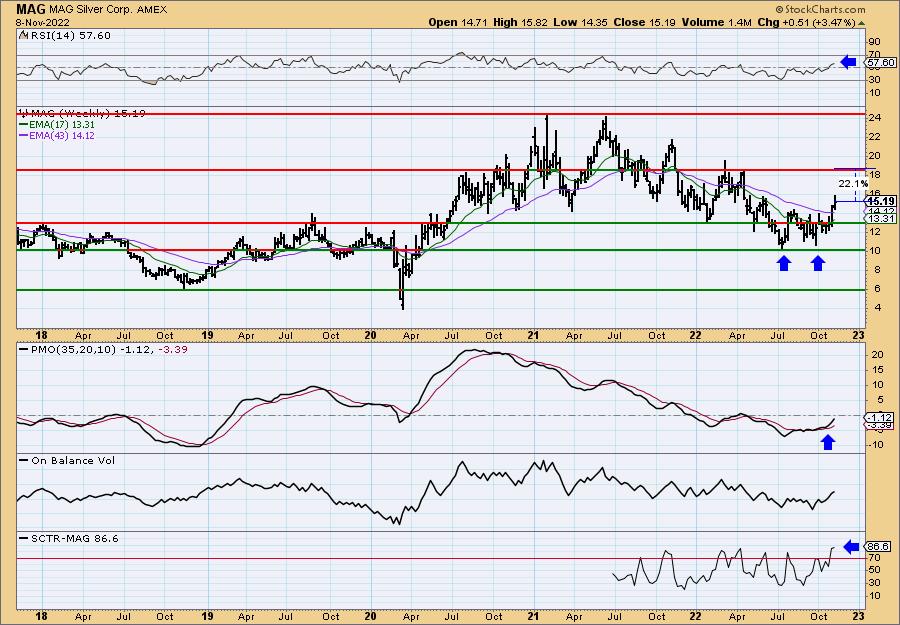The width and height of the screenshot is (900, 625).
Task: Click the High 15.82 value
Action: (521, 23)
